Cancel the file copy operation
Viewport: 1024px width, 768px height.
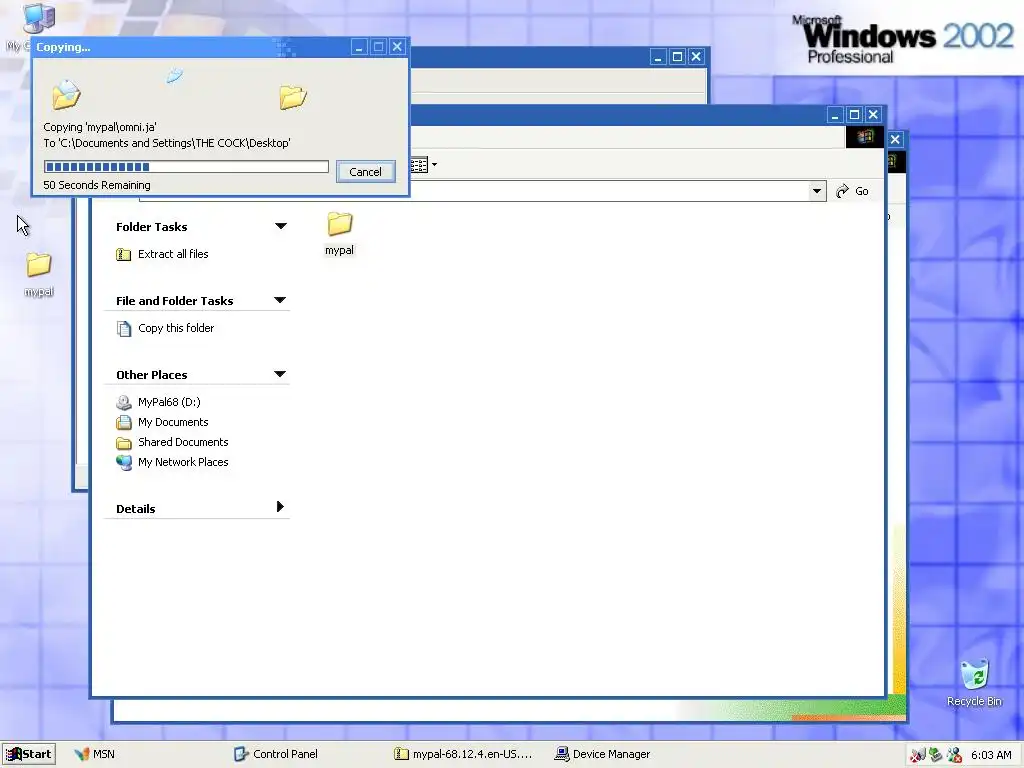point(366,172)
